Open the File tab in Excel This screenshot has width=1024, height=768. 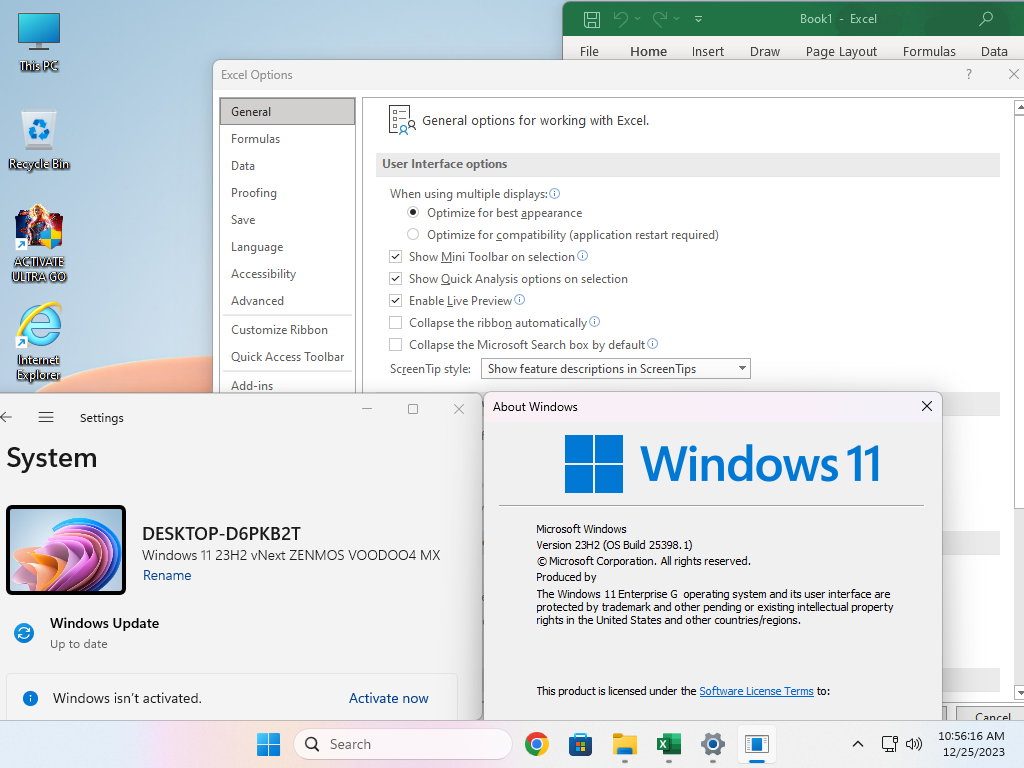[589, 51]
